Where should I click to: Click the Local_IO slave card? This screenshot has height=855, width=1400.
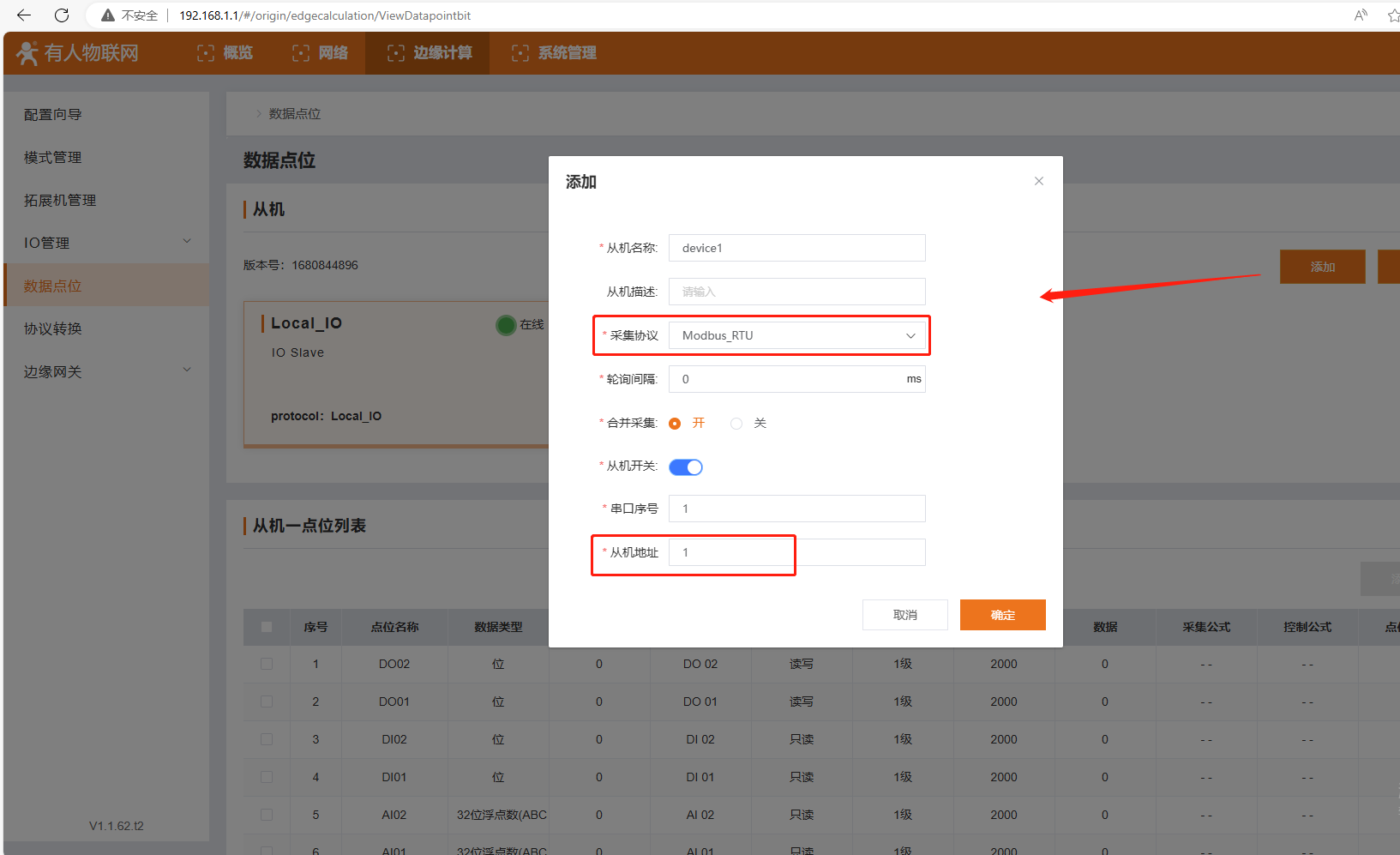[396, 374]
